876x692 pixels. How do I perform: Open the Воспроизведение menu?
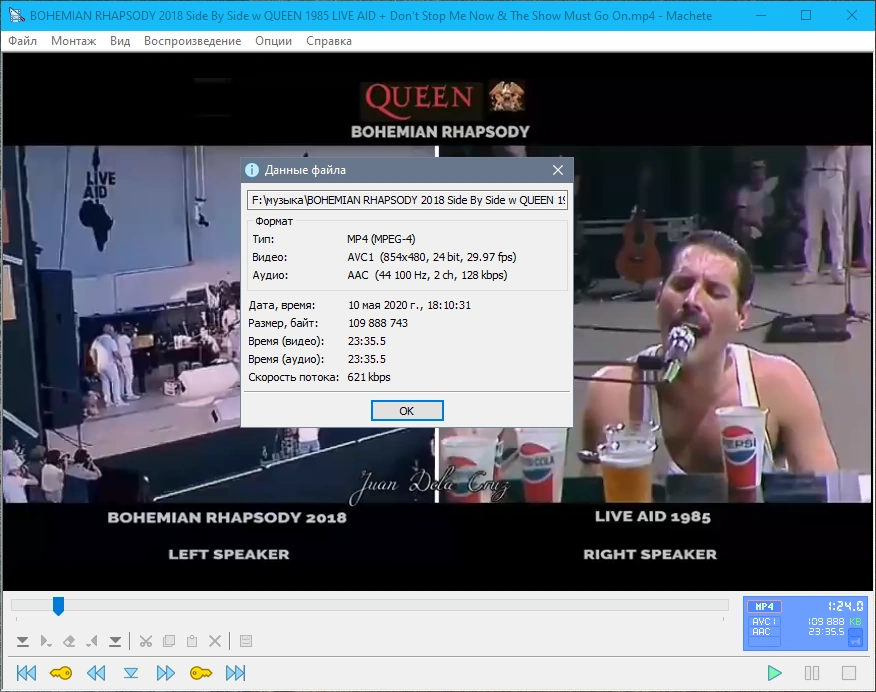[192, 41]
